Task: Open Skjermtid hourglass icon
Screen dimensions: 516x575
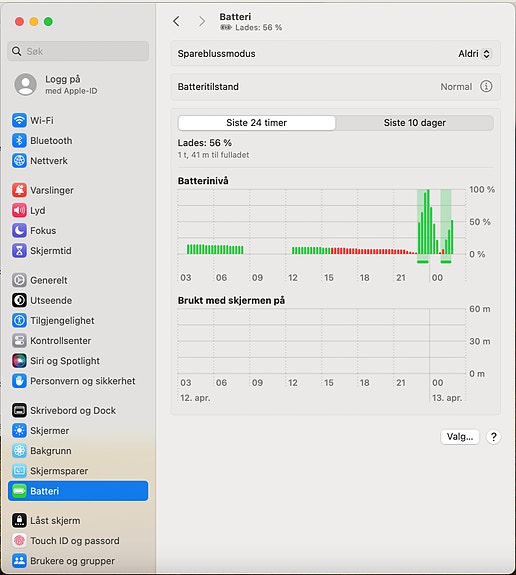Action: [19, 250]
